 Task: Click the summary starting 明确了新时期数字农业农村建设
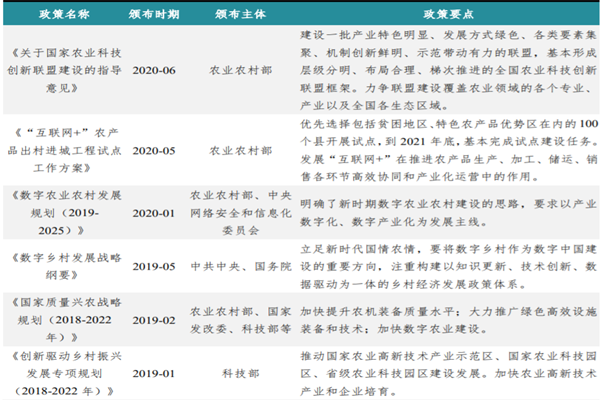coord(448,213)
